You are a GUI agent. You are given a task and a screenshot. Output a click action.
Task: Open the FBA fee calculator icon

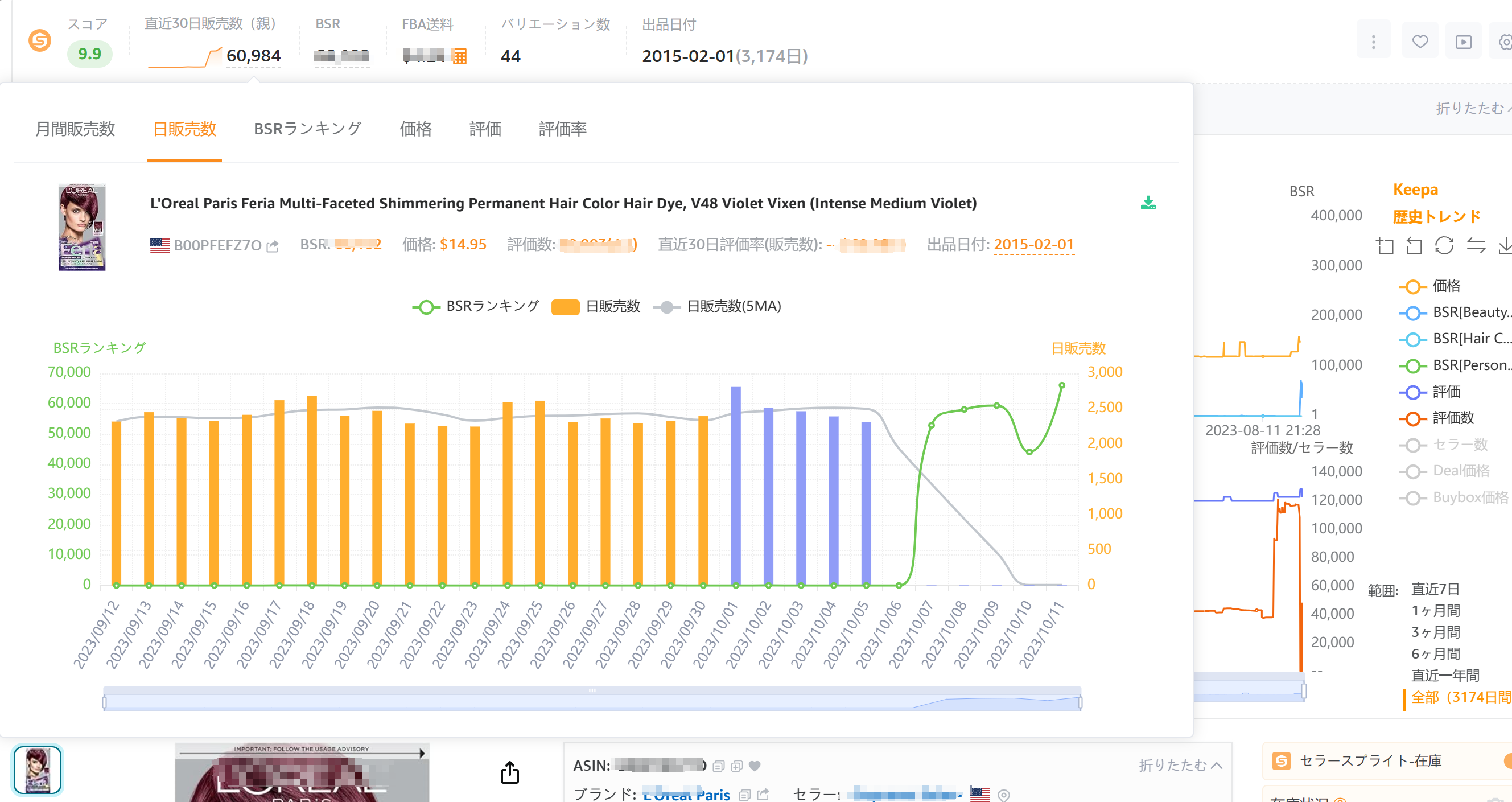pos(459,56)
